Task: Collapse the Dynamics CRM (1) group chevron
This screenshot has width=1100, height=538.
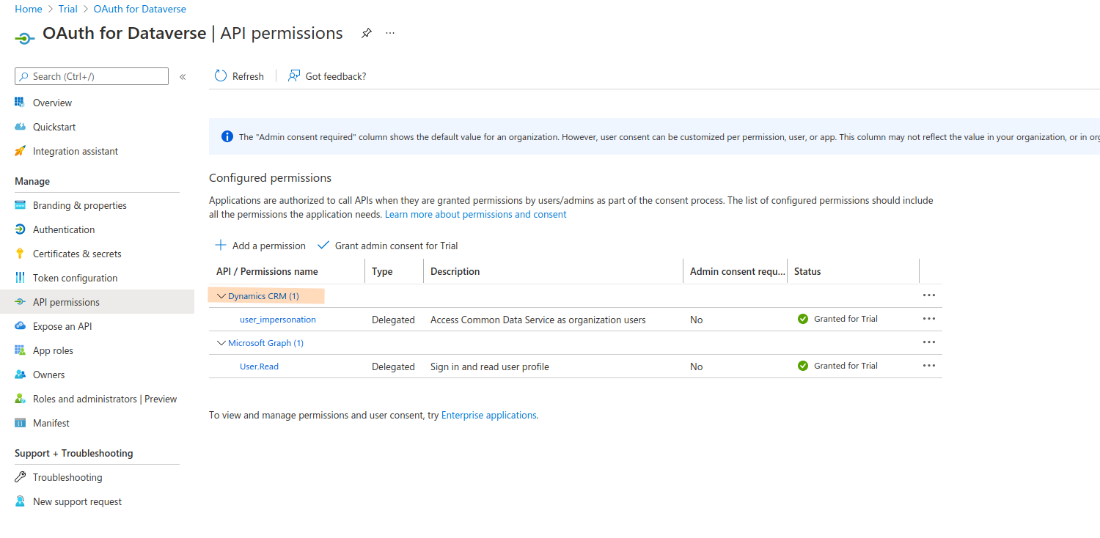Action: click(x=221, y=296)
